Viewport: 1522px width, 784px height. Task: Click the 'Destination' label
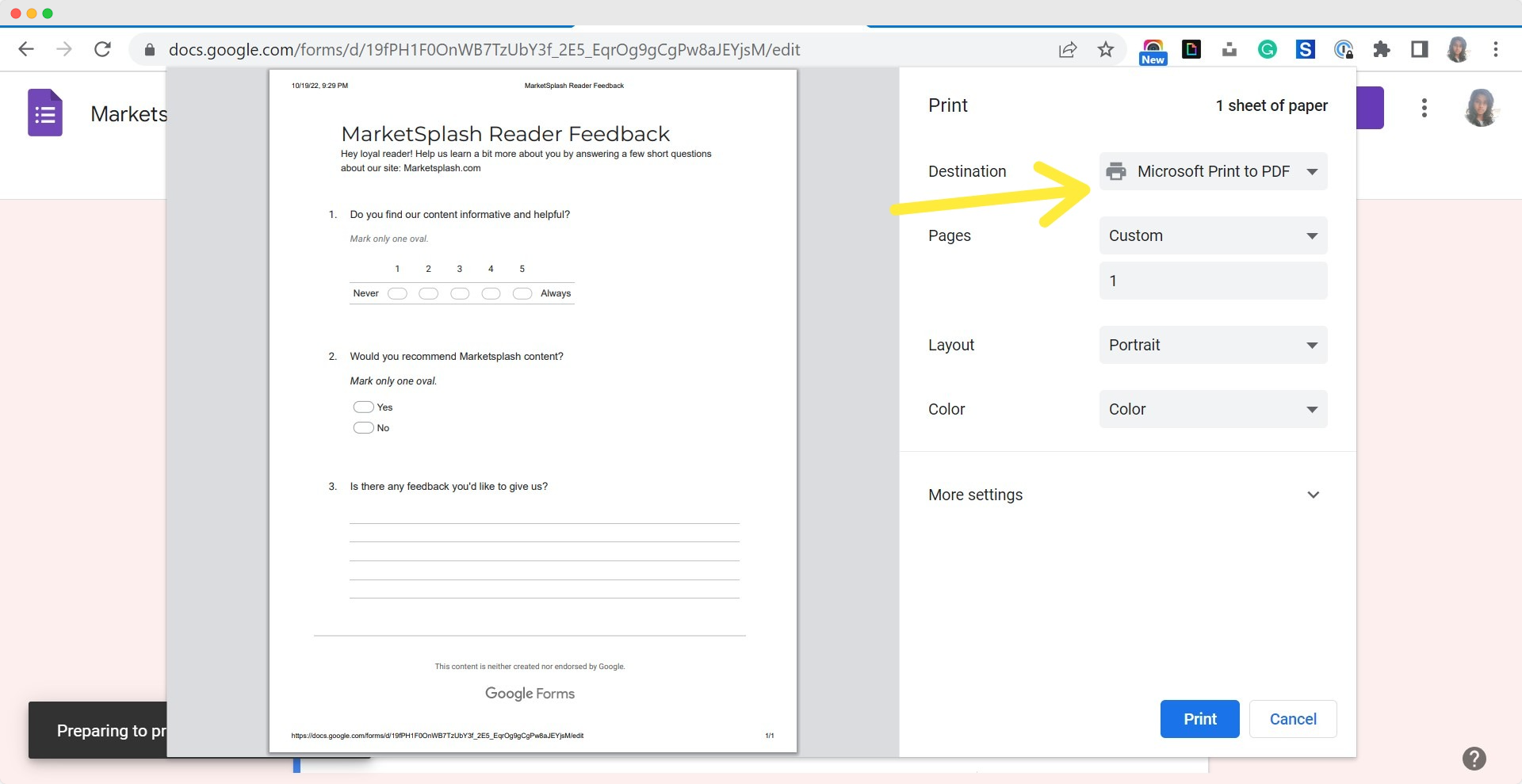[967, 171]
